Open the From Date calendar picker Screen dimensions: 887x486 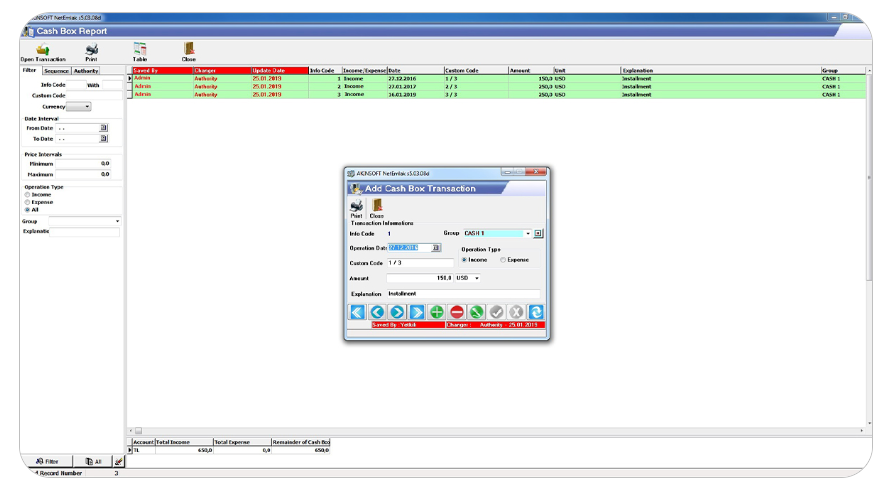(x=104, y=128)
